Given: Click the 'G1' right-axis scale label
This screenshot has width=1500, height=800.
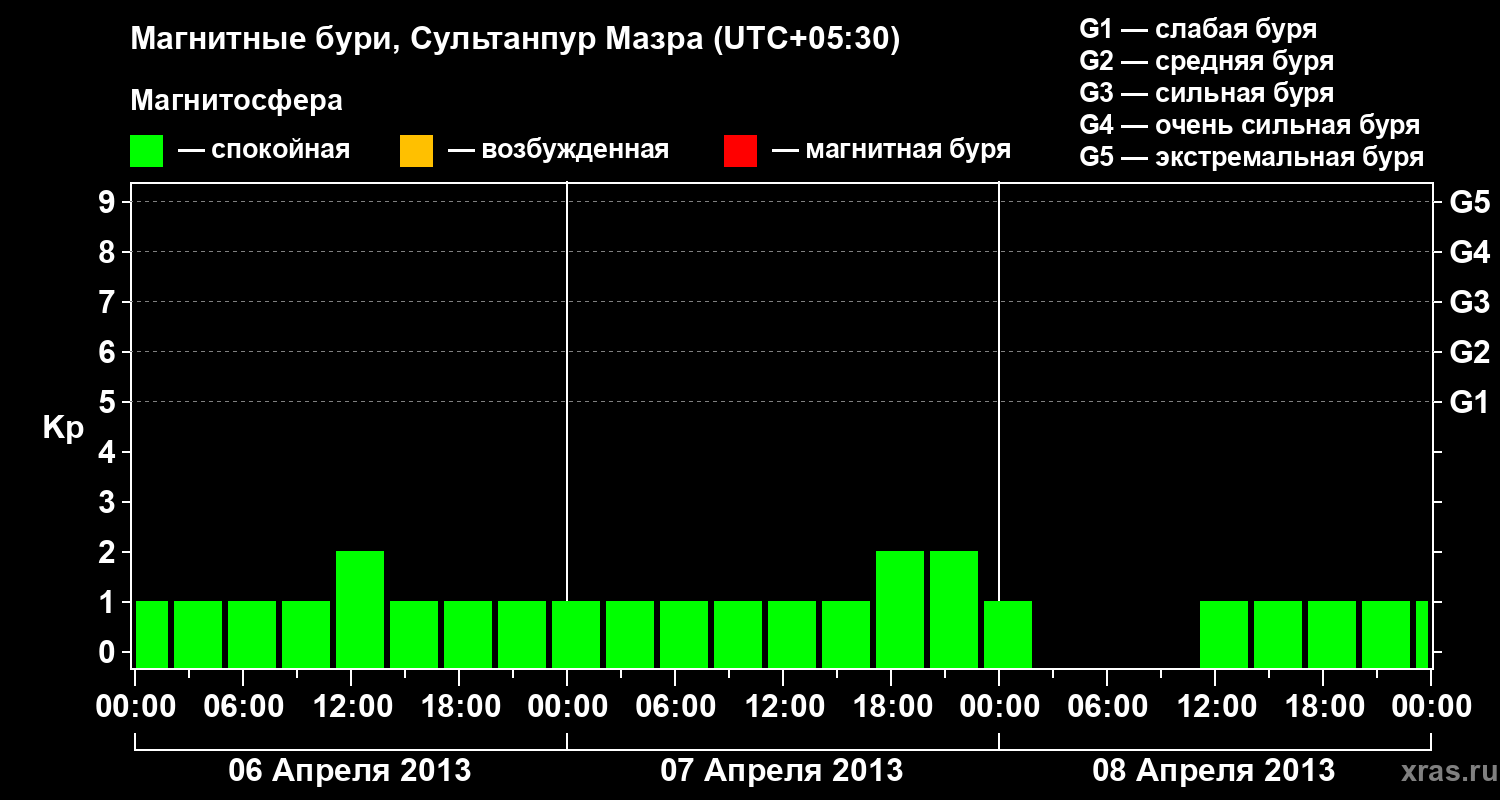Looking at the screenshot, I should 1470,403.
